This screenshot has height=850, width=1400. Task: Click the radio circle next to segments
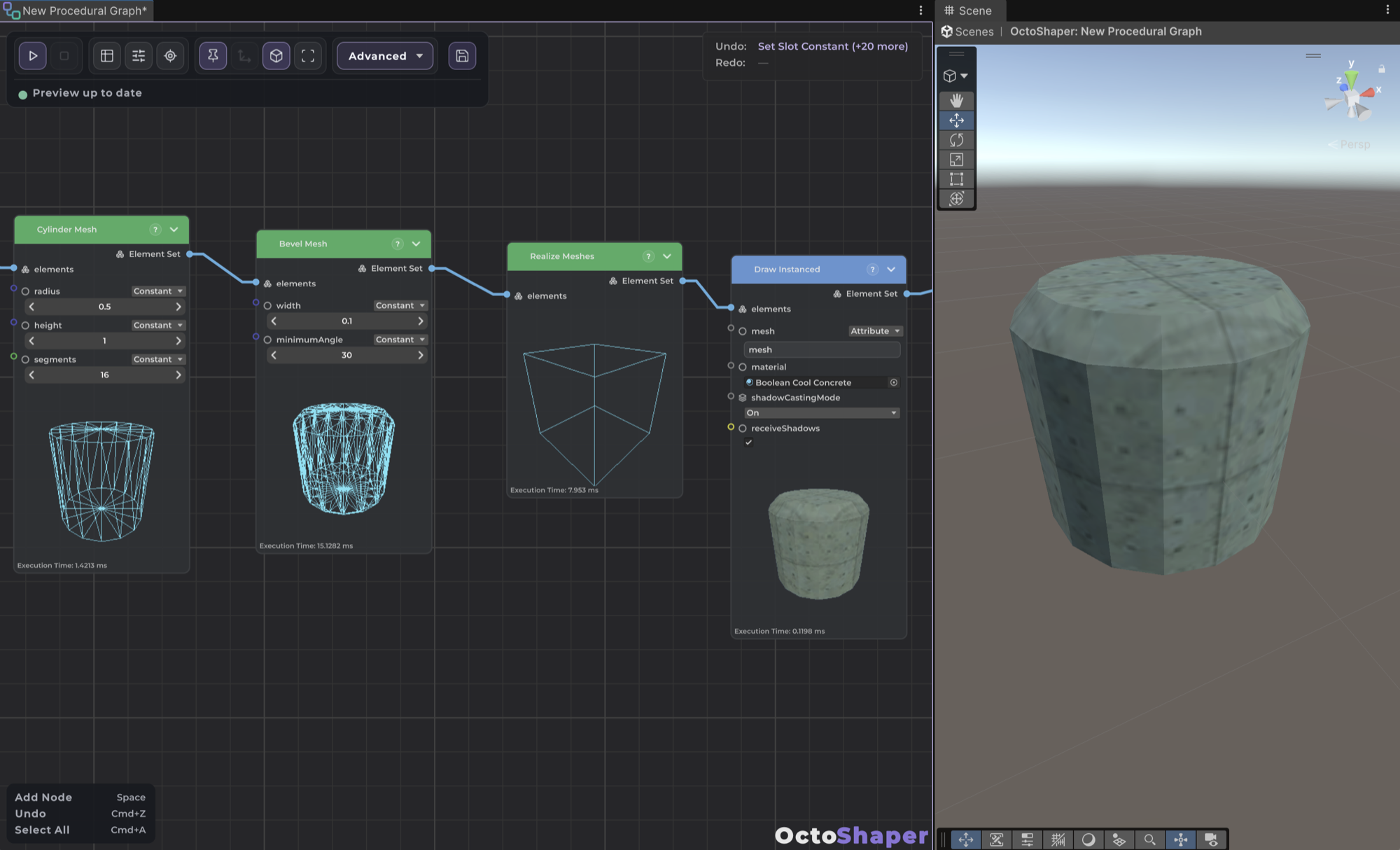pyautogui.click(x=25, y=360)
